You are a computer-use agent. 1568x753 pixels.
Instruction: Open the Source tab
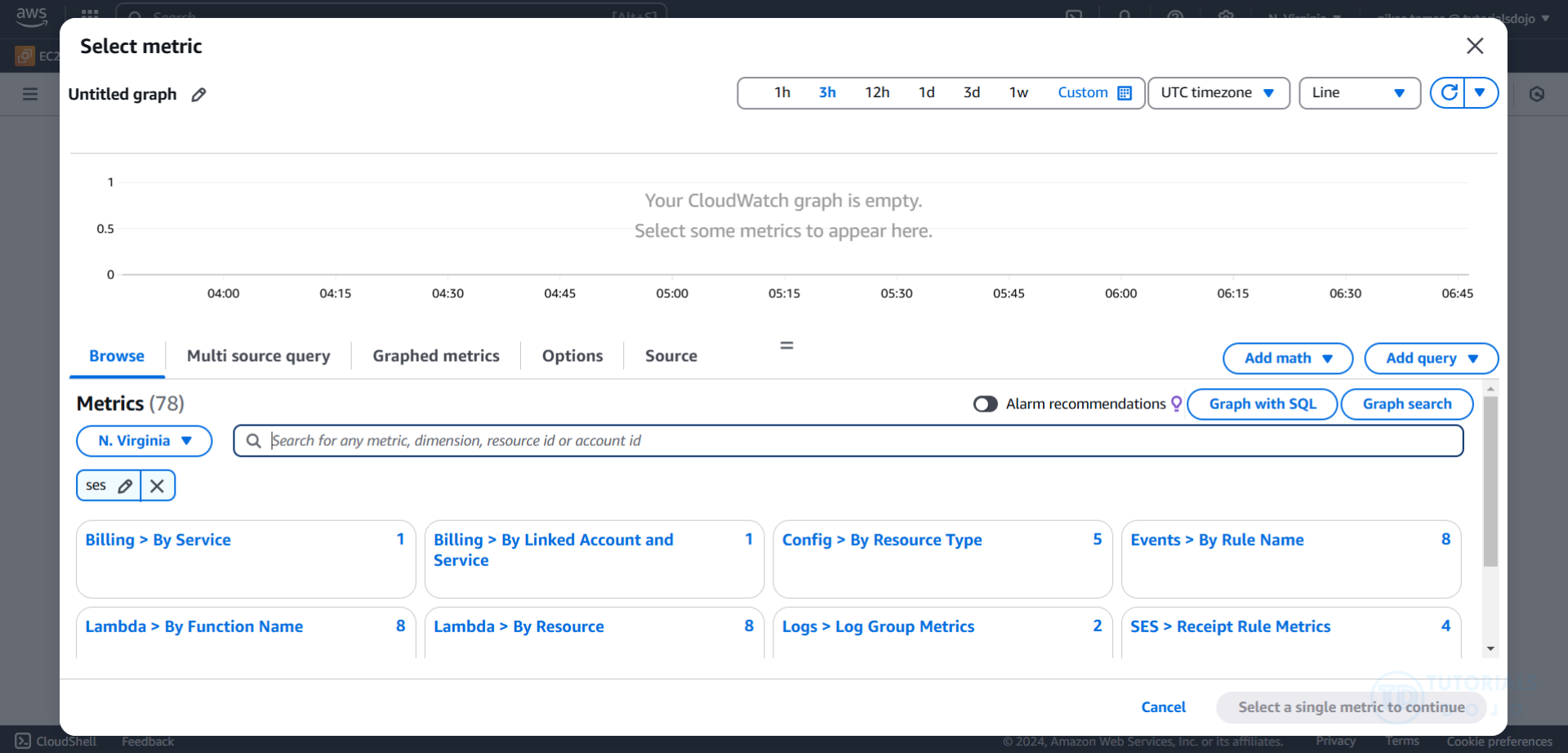[x=671, y=356]
